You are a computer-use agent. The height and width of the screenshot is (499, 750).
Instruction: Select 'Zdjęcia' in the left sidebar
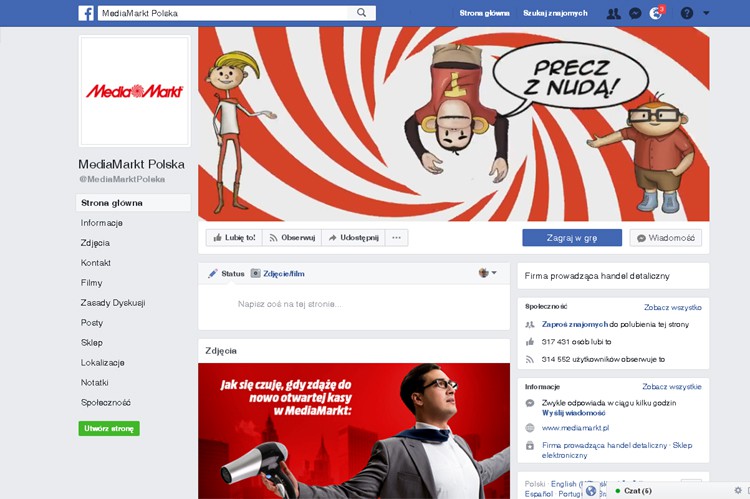tap(95, 243)
